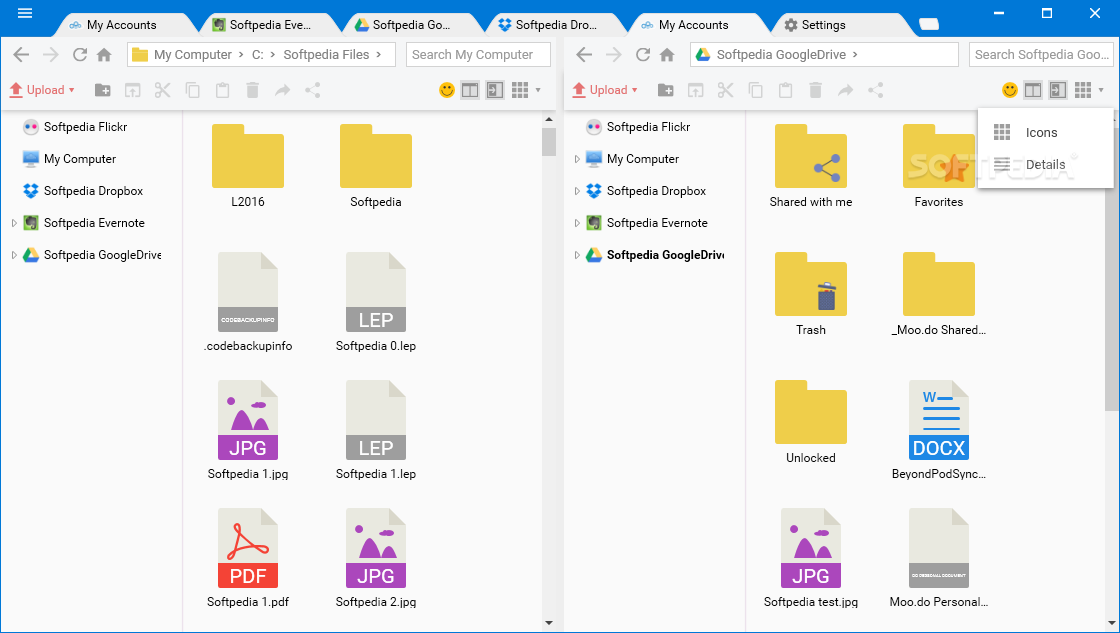Paste into left pane toolbar
The width and height of the screenshot is (1120, 633).
(223, 90)
